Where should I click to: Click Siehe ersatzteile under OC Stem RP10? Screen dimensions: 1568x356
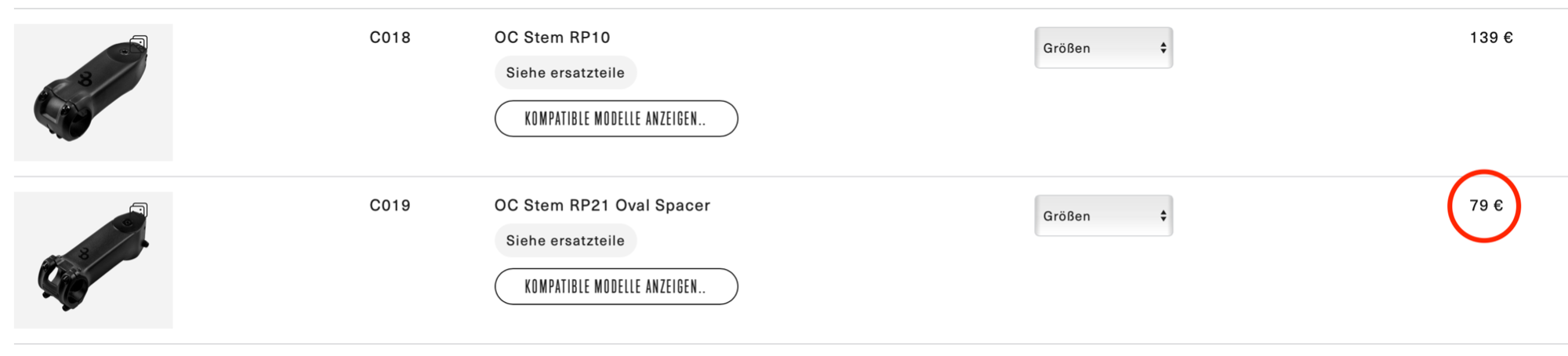pos(565,73)
